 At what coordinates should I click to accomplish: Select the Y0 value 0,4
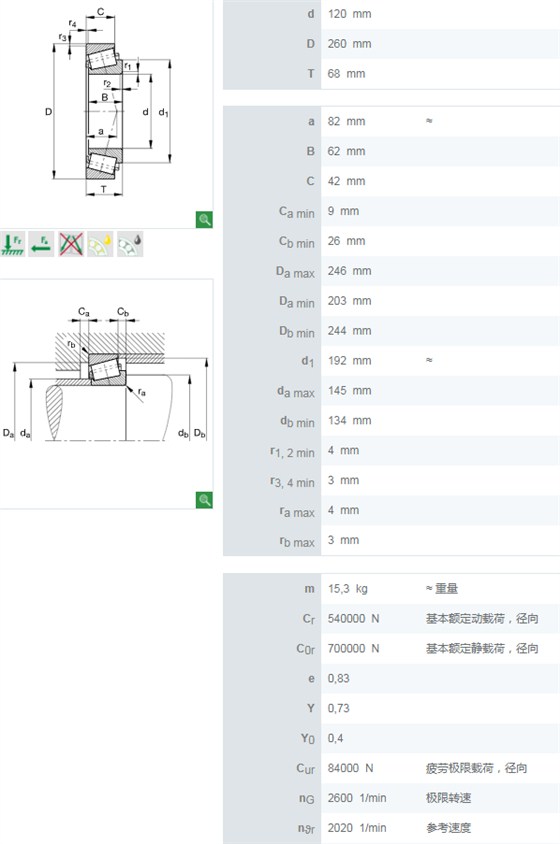335,738
